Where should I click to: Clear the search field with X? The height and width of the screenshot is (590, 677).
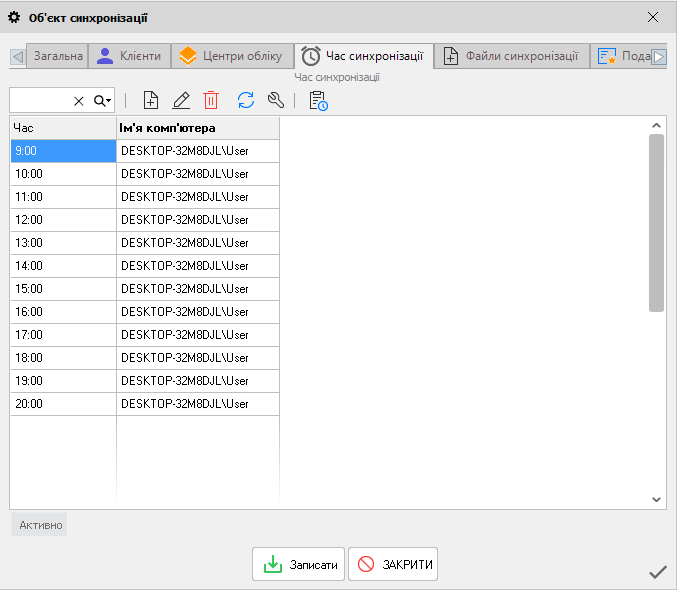[79, 101]
